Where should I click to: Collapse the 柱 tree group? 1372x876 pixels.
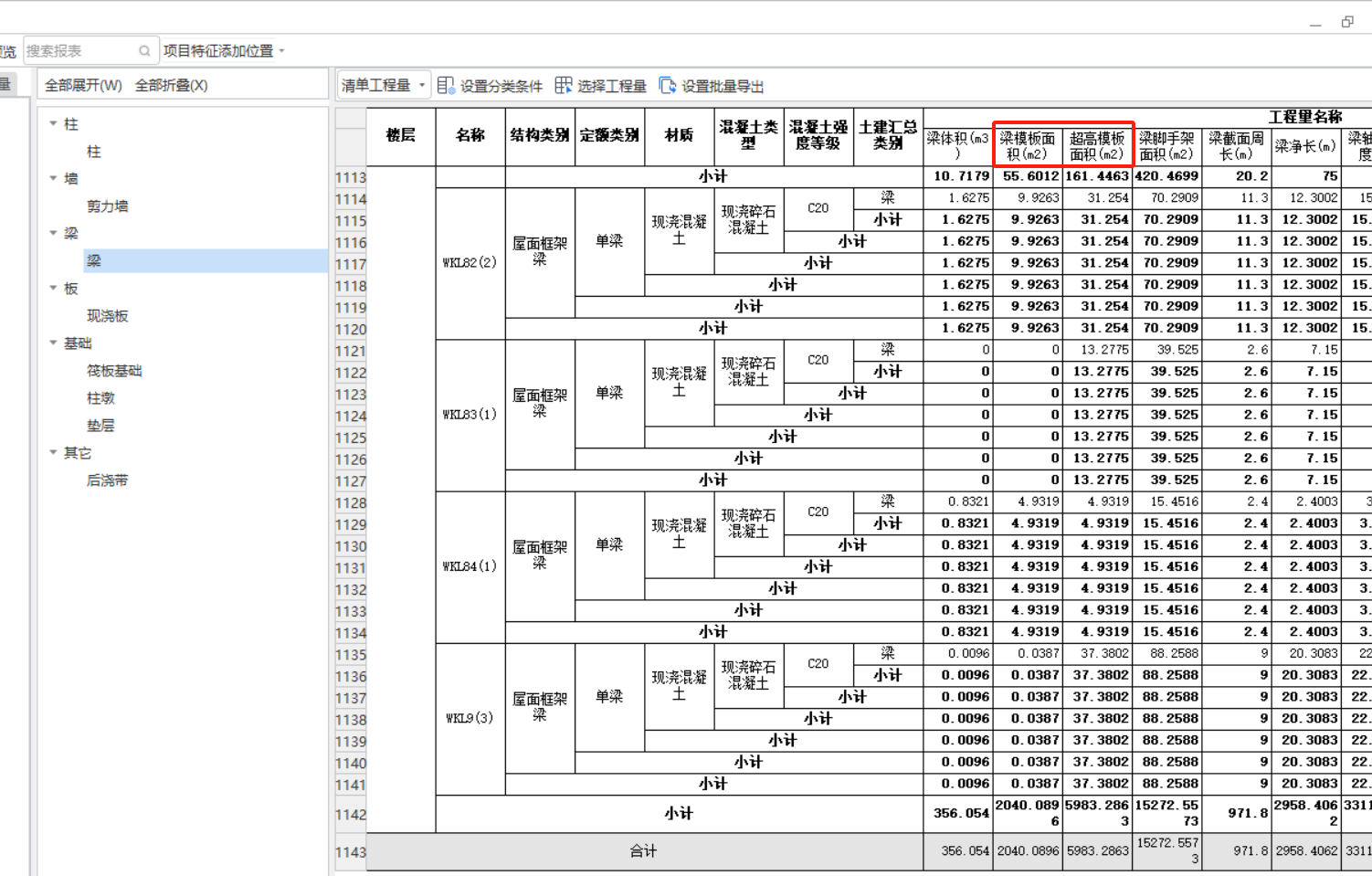coord(53,123)
